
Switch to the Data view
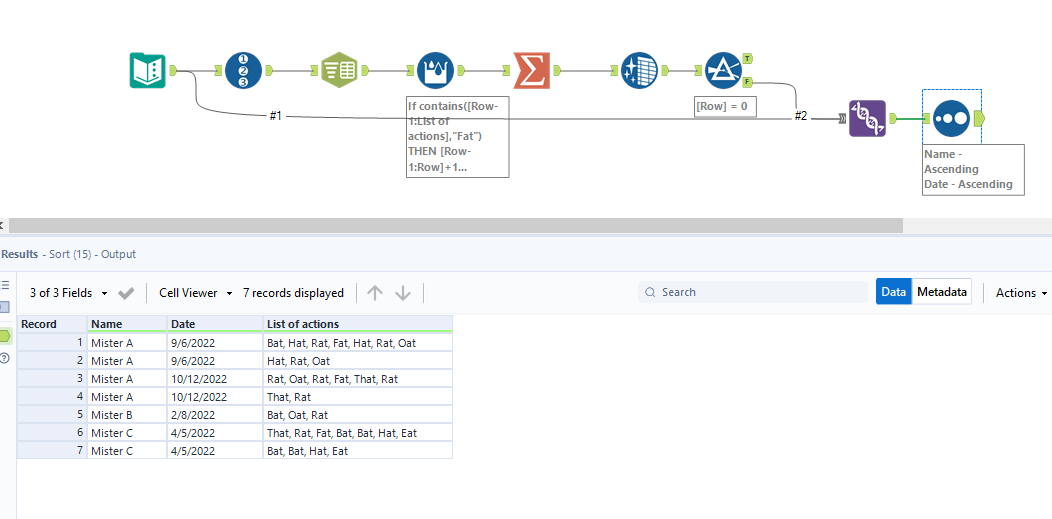(894, 292)
